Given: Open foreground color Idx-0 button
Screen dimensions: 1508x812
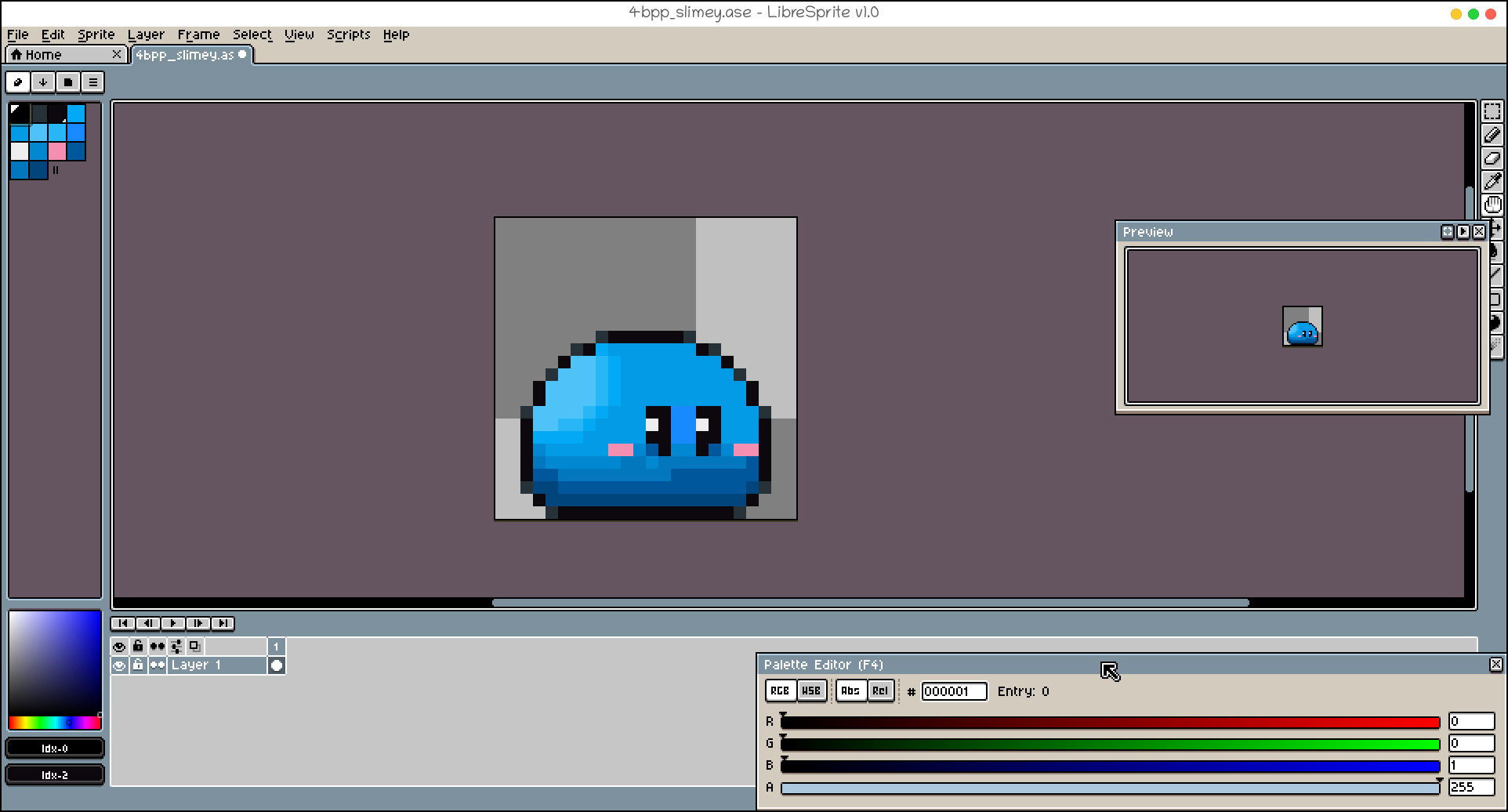Looking at the screenshot, I should tap(55, 749).
